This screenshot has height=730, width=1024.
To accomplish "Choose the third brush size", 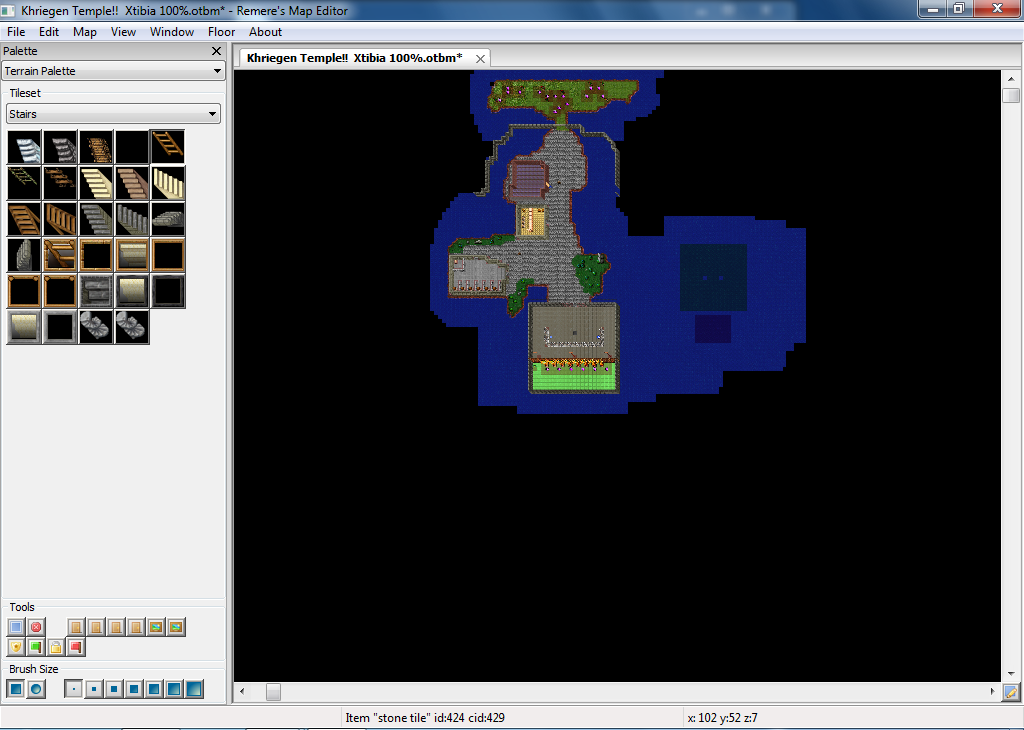I will click(x=114, y=689).
